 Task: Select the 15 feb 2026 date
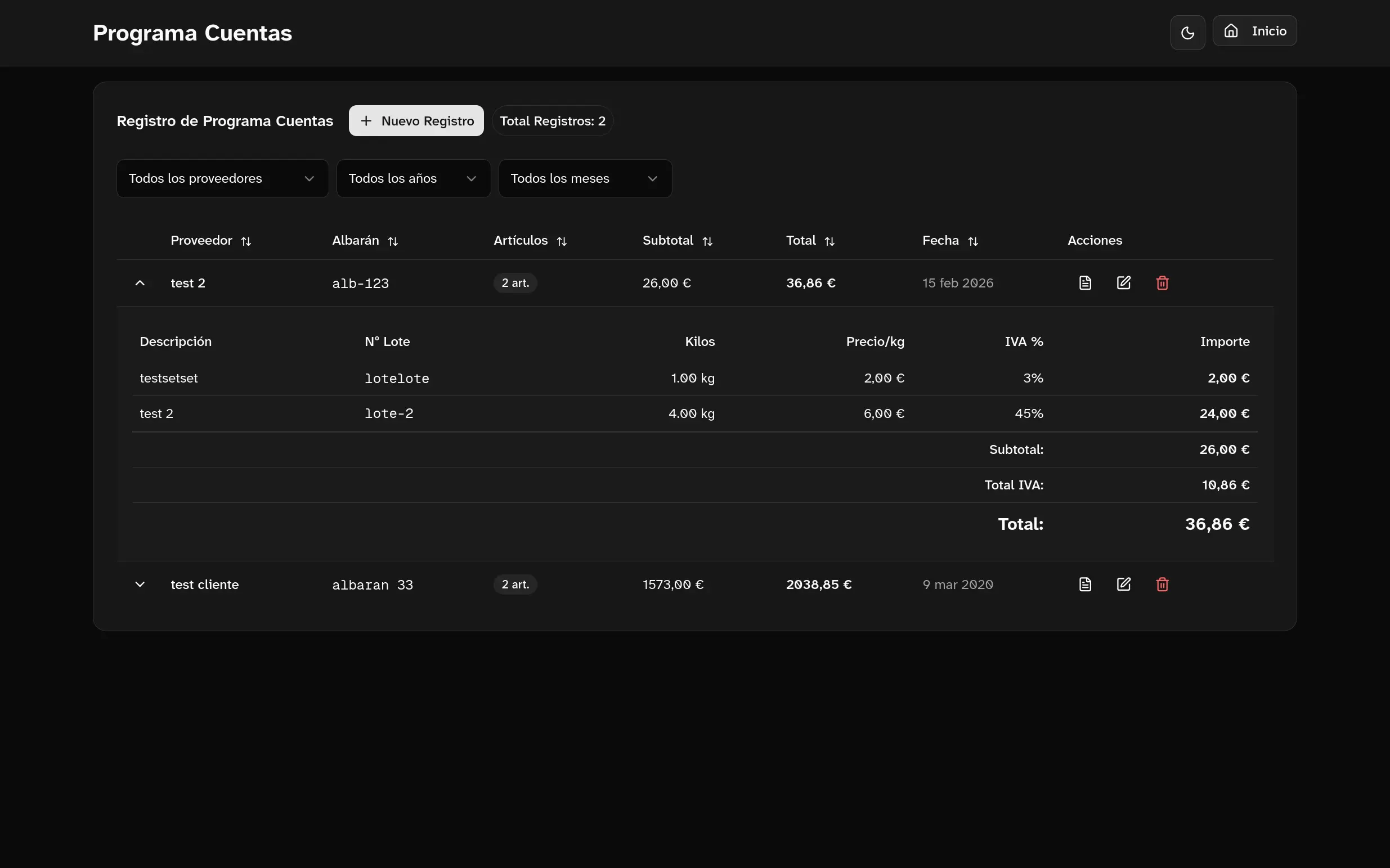point(958,283)
